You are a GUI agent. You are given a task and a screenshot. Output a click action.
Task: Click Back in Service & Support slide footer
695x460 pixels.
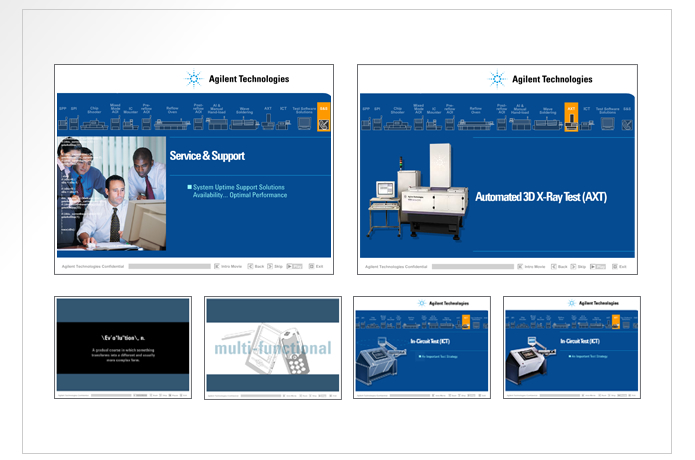[x=256, y=266]
